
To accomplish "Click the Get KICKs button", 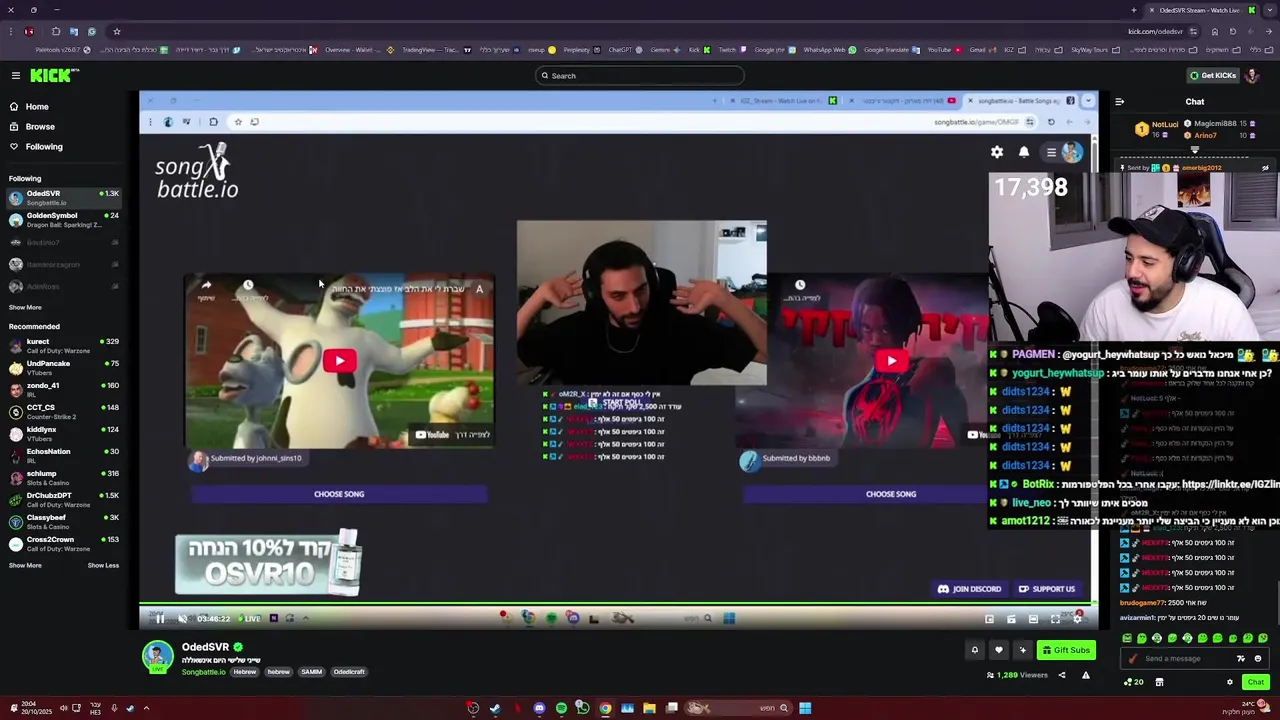I will pos(1213,76).
